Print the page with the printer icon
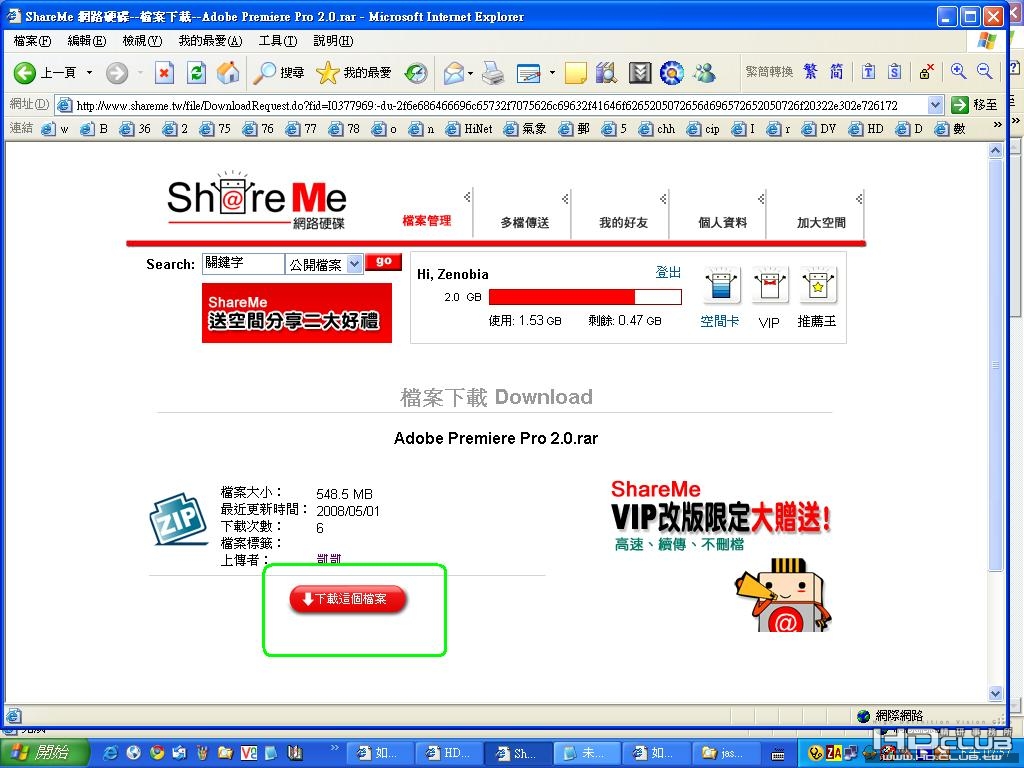Viewport: 1024px width, 768px height. tap(493, 72)
